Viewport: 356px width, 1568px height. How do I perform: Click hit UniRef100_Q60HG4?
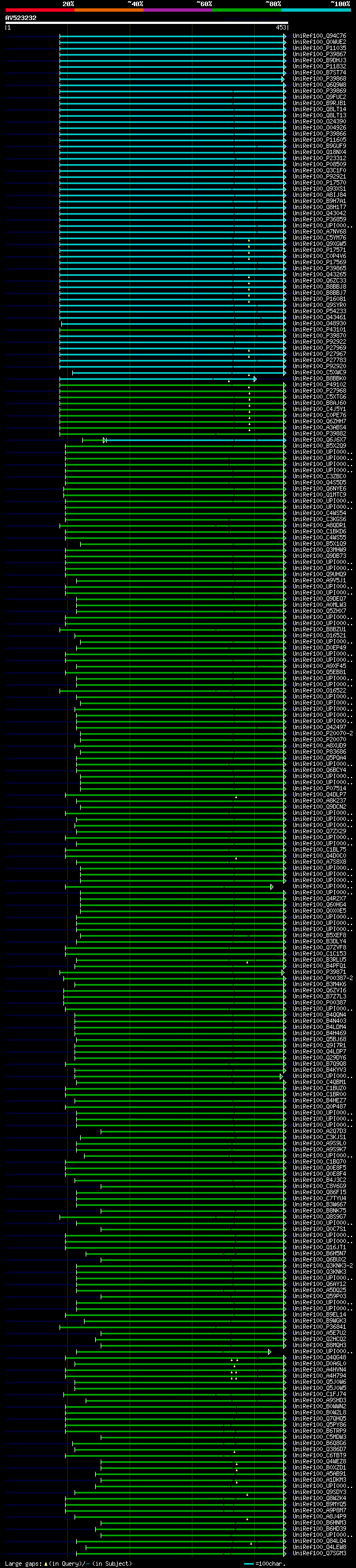point(319,904)
